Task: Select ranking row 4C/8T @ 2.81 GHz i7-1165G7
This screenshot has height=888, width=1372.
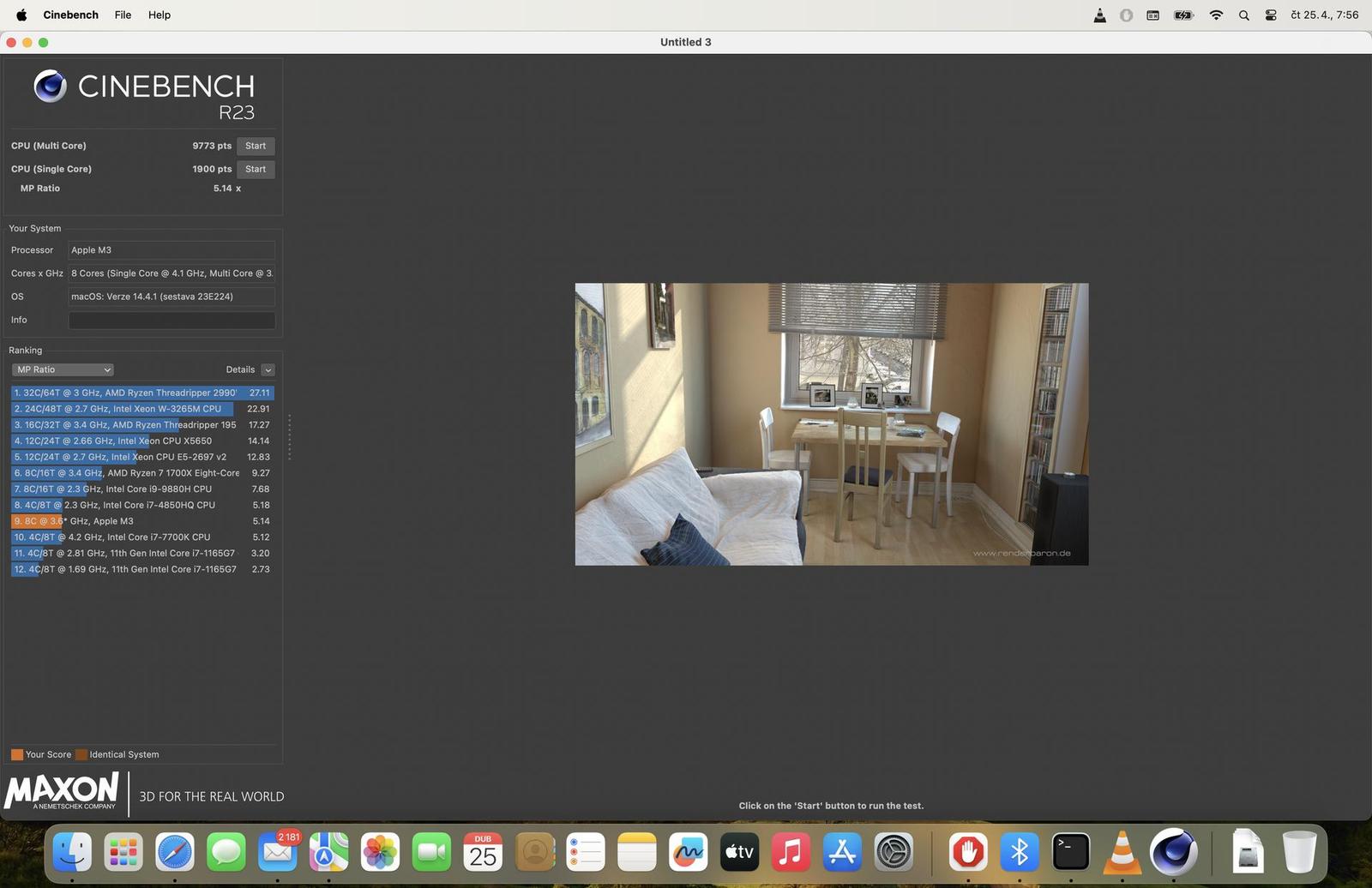Action: [x=142, y=554]
